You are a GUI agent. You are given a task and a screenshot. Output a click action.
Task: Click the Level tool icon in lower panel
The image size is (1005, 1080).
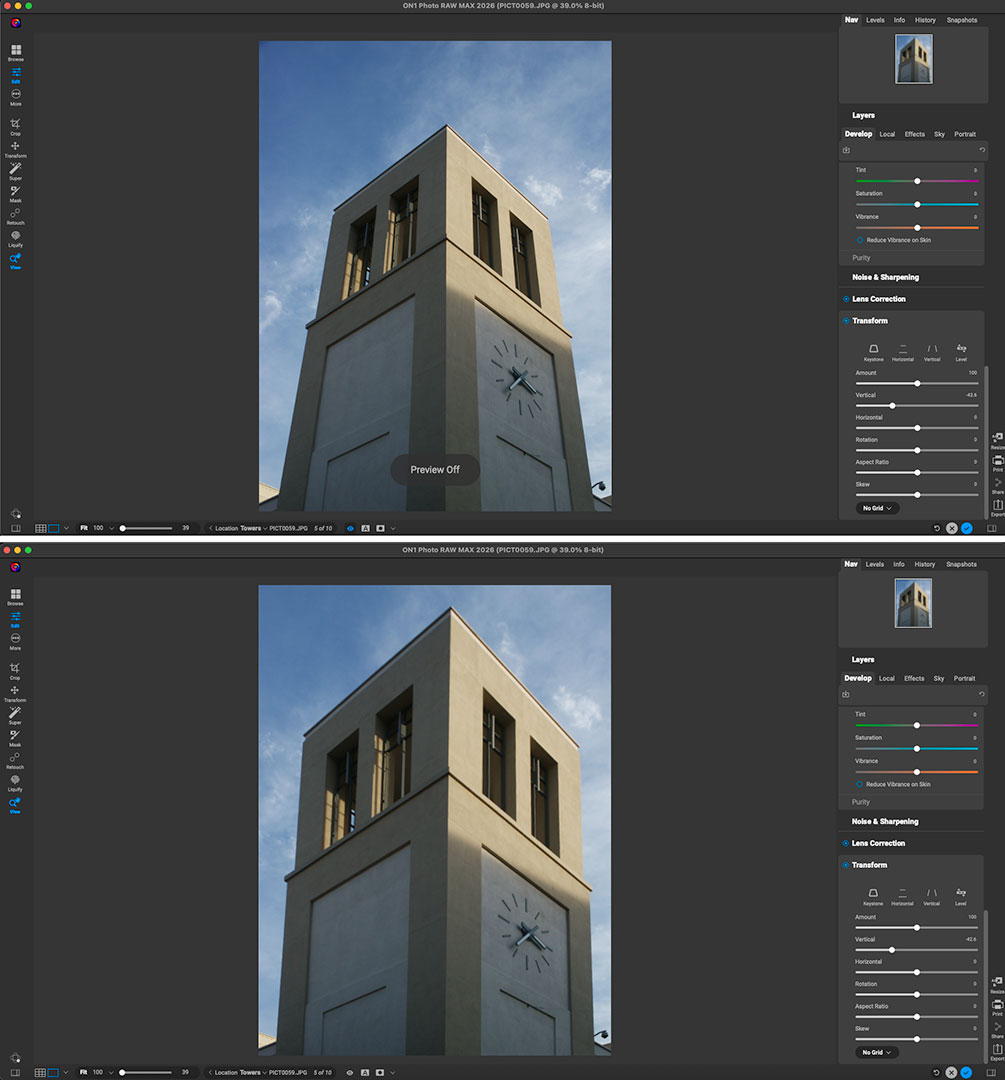(961, 892)
